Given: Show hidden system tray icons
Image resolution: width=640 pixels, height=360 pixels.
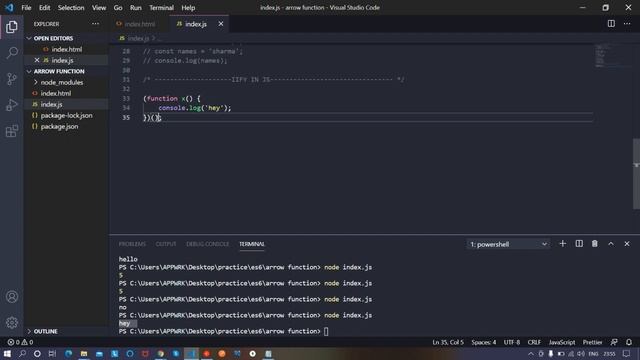Looking at the screenshot, I should pos(531,353).
